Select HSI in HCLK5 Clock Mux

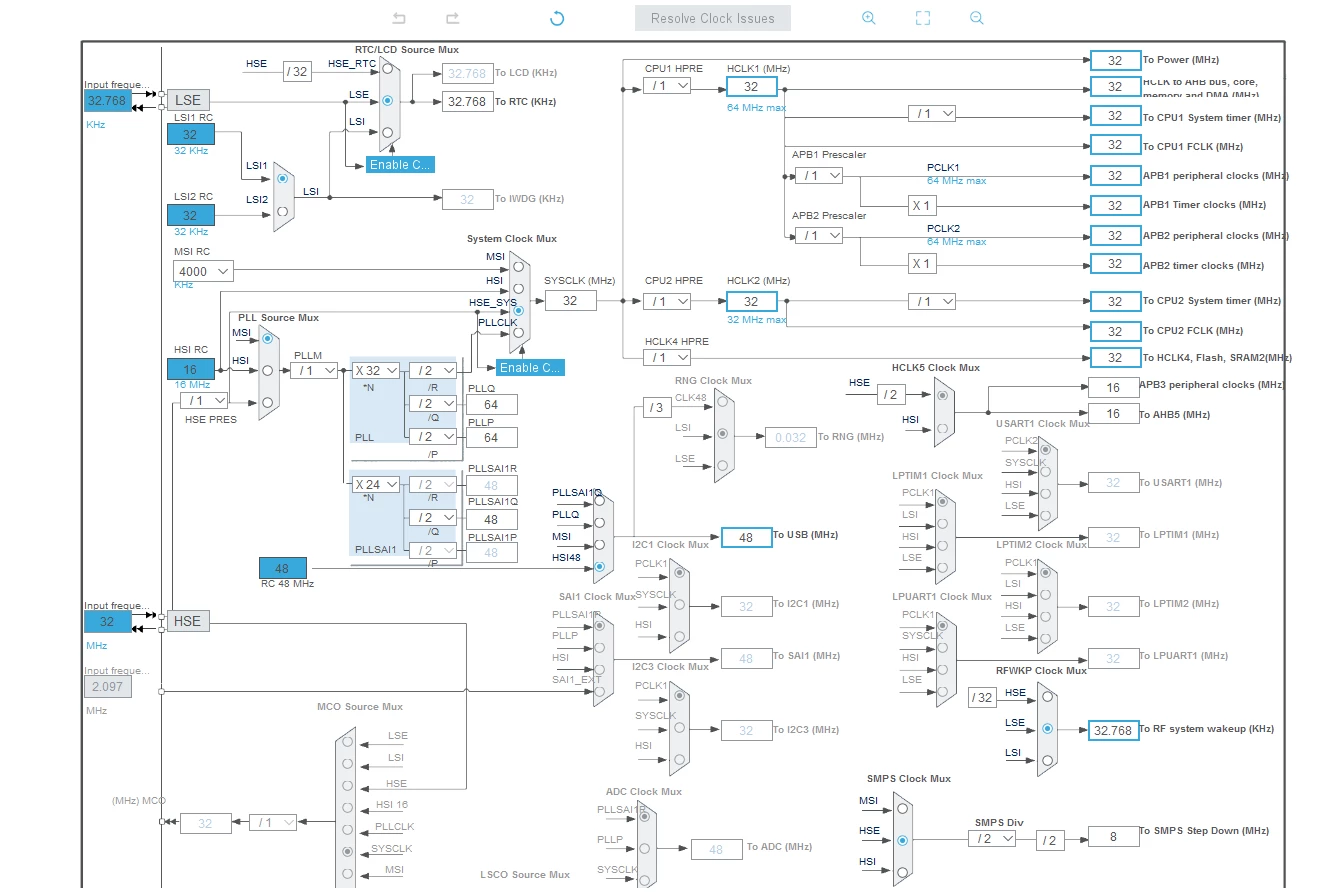pos(942,428)
